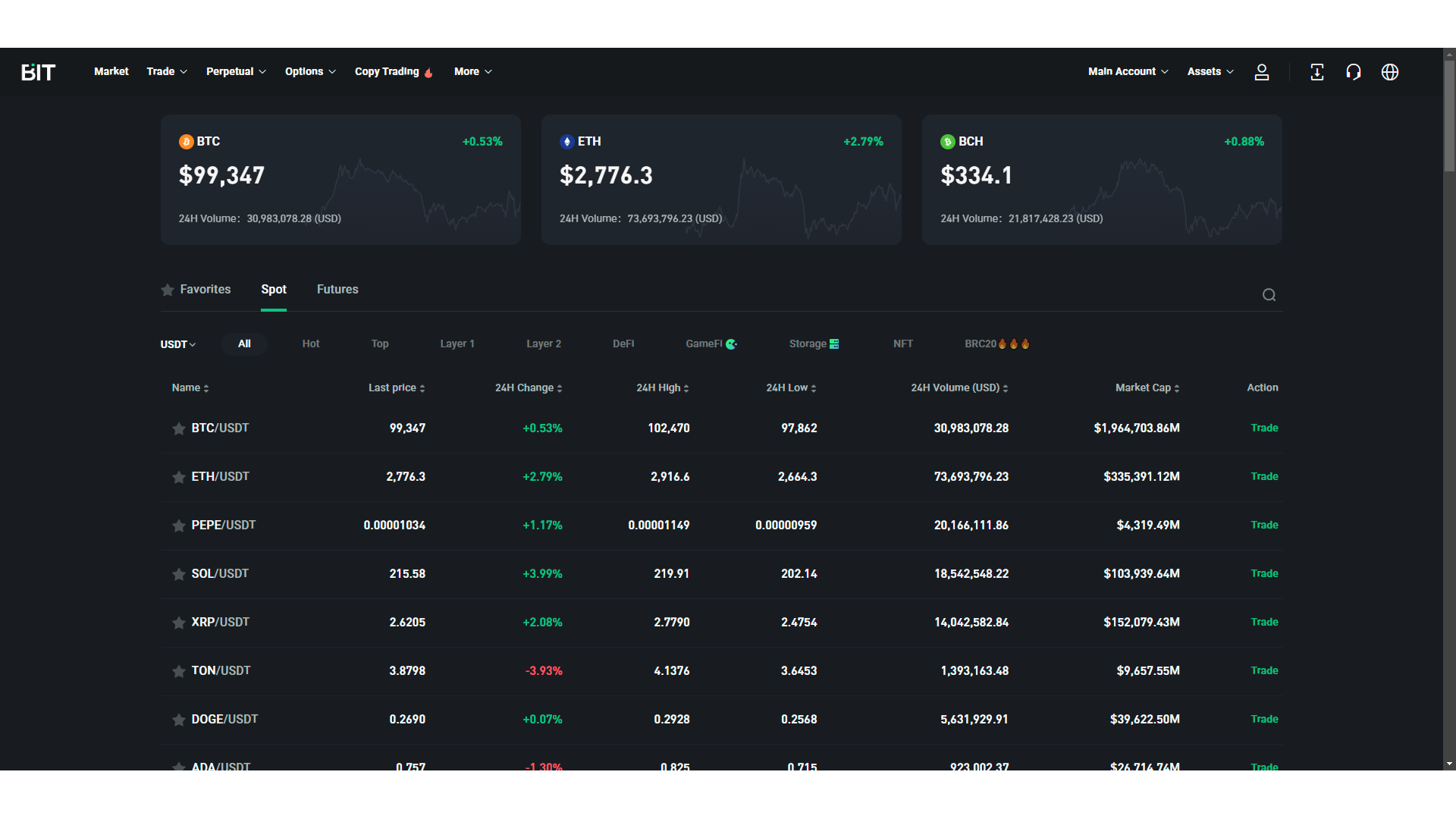Screen dimensions: 1456x819
Task: Click the BCH coin icon in card
Action: [947, 142]
